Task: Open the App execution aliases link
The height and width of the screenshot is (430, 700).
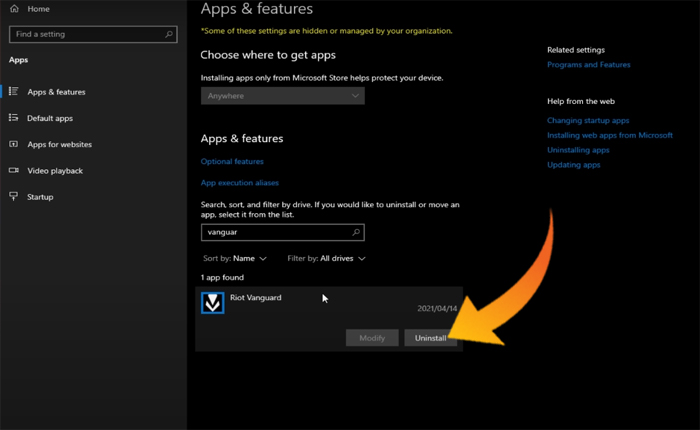Action: click(x=239, y=183)
